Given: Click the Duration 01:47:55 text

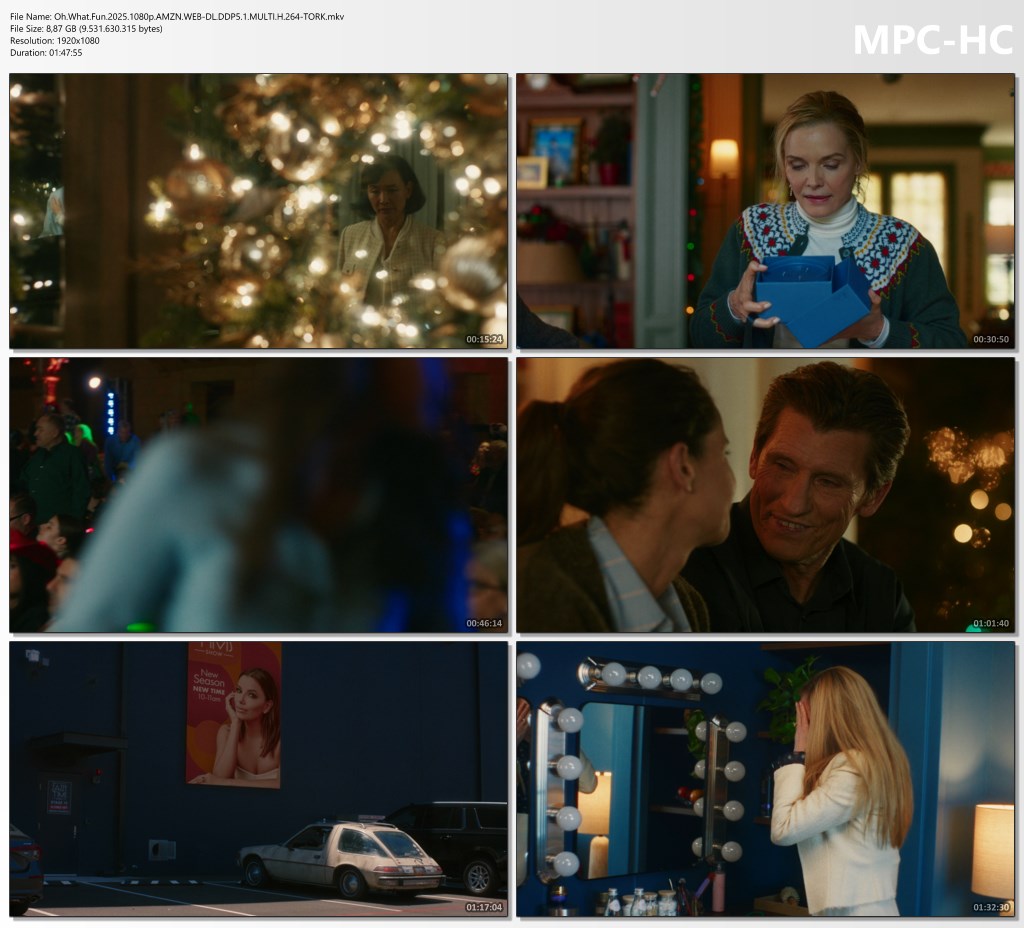Looking at the screenshot, I should [x=46, y=52].
